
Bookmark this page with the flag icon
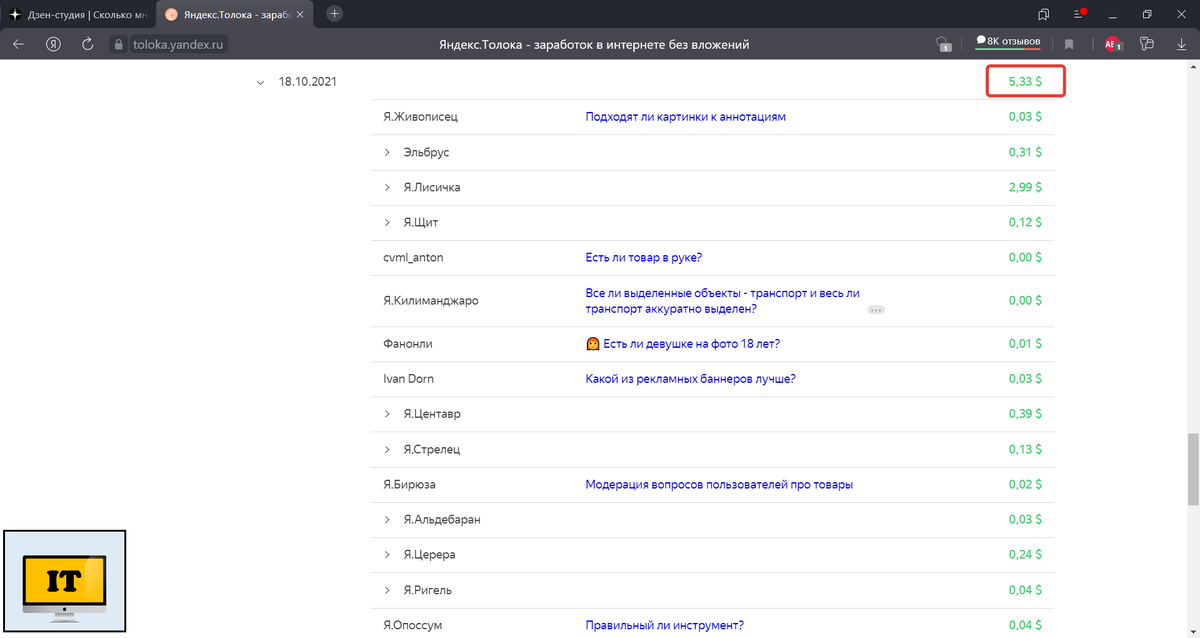click(x=1069, y=45)
